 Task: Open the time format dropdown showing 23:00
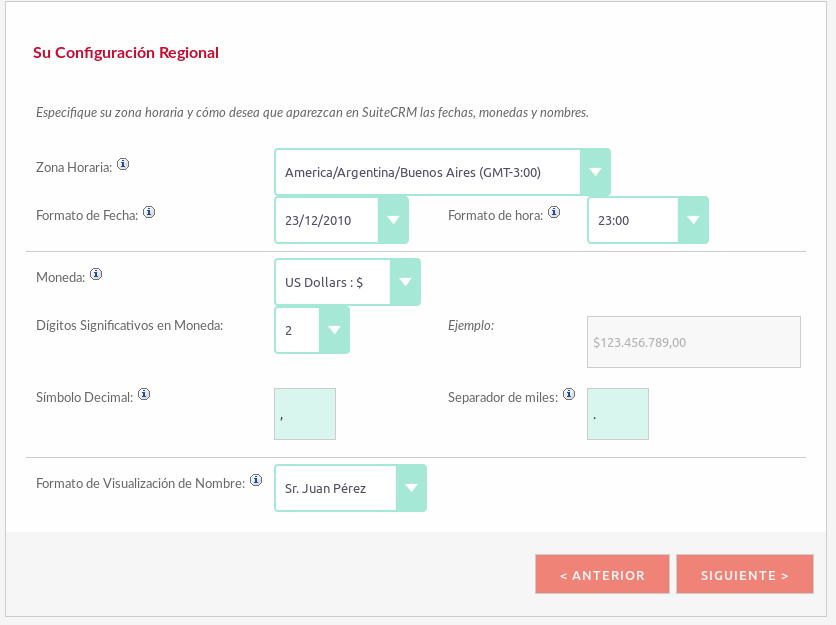[x=647, y=220]
